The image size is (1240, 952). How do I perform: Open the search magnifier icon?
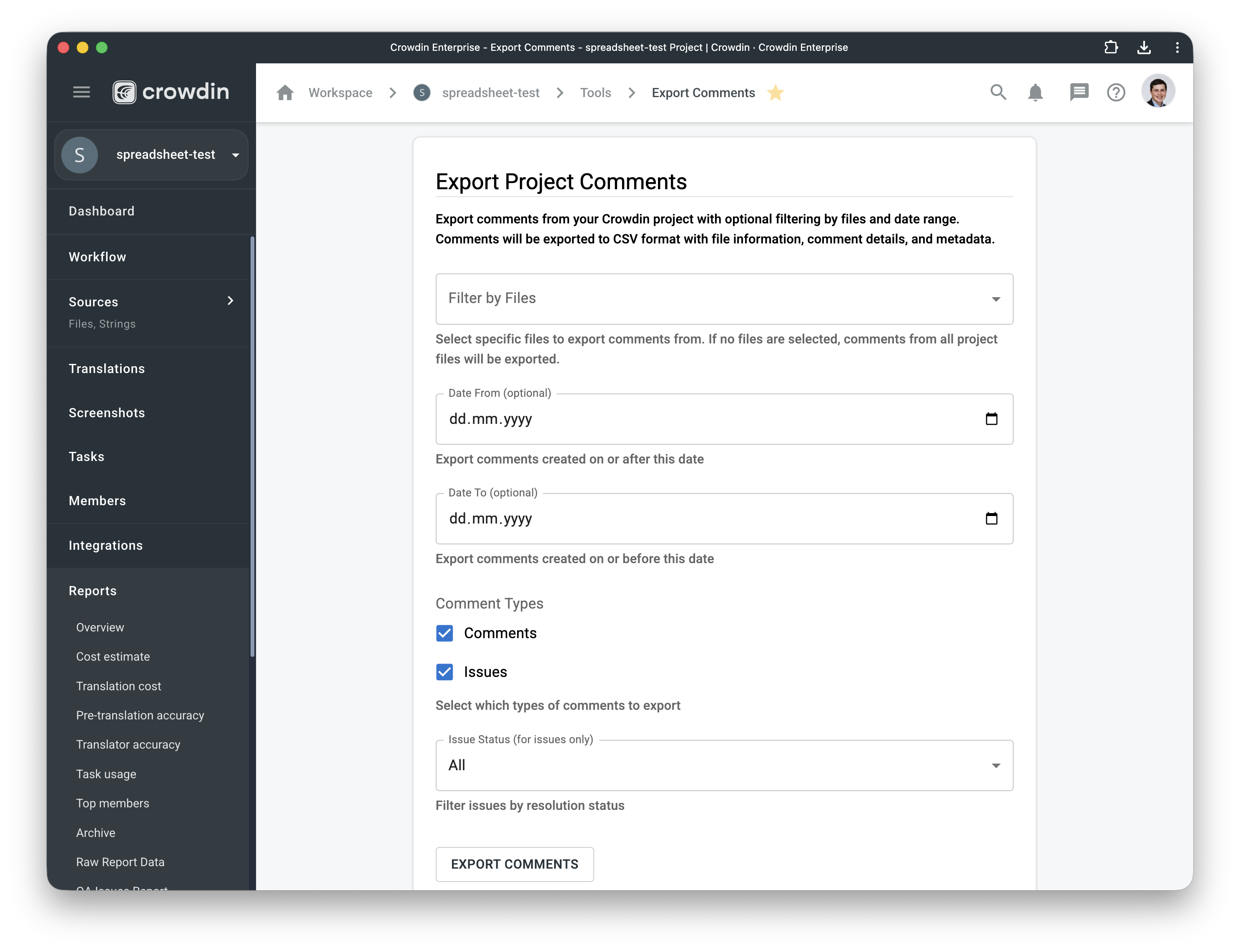point(998,92)
